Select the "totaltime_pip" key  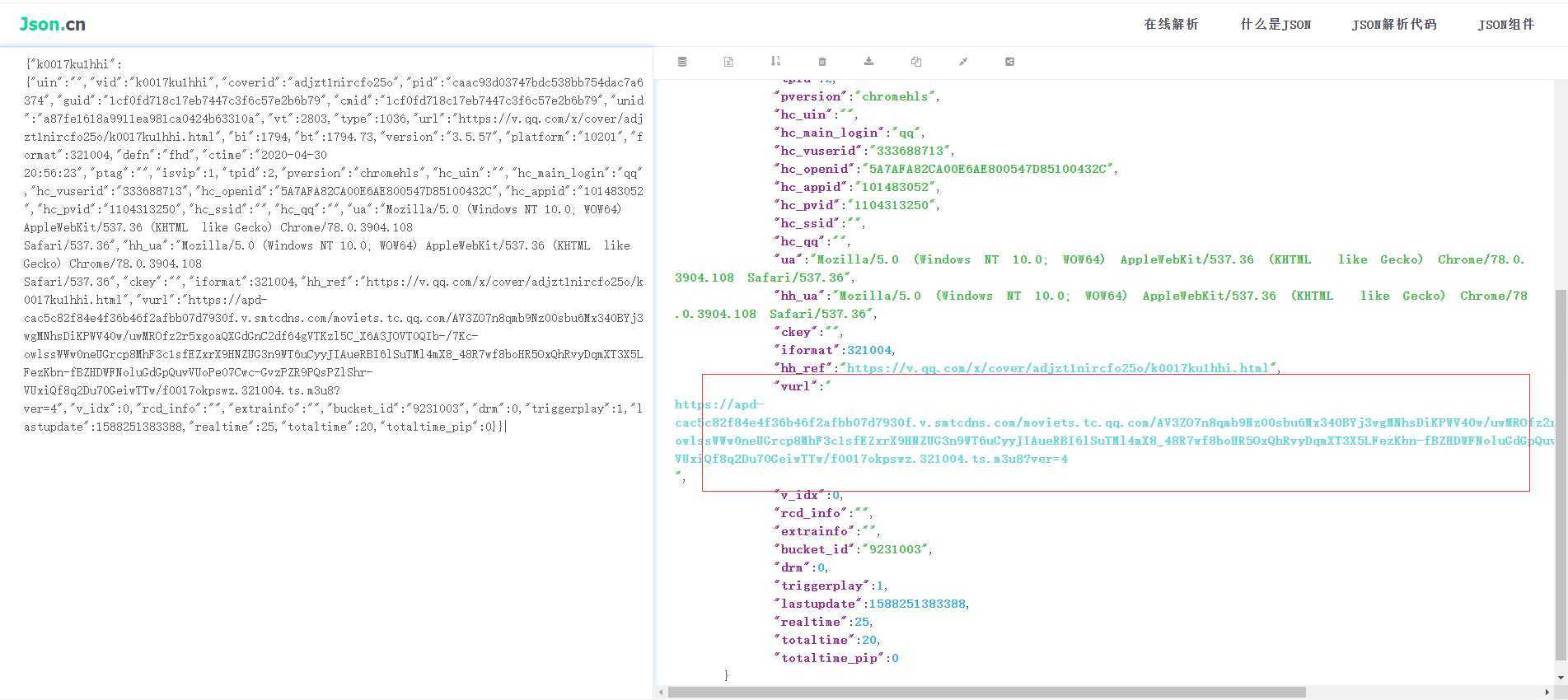point(829,658)
